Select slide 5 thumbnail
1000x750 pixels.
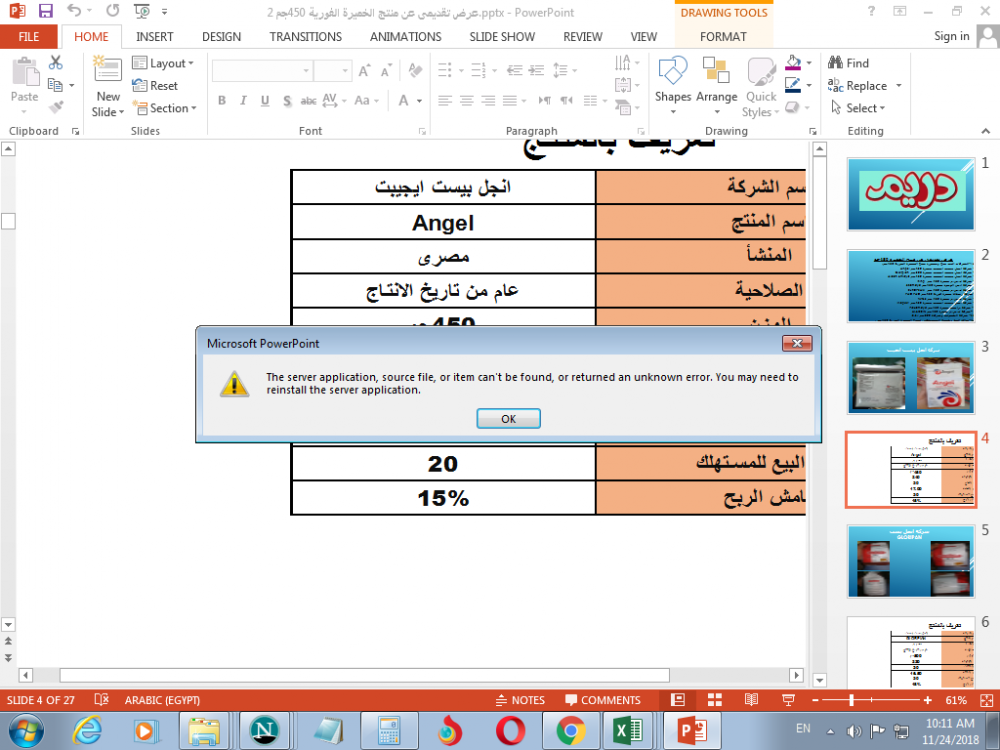click(911, 561)
